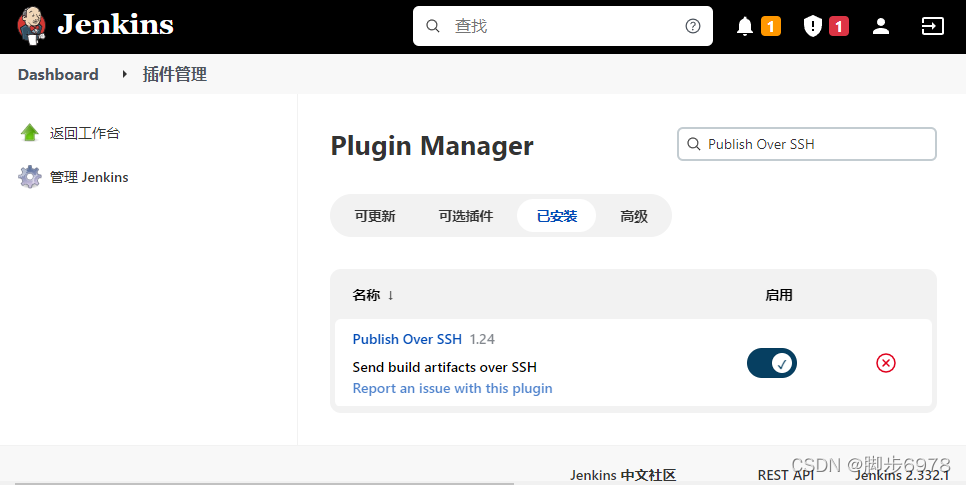Click the Jenkins butler logo
The width and height of the screenshot is (966, 485).
[x=31, y=26]
